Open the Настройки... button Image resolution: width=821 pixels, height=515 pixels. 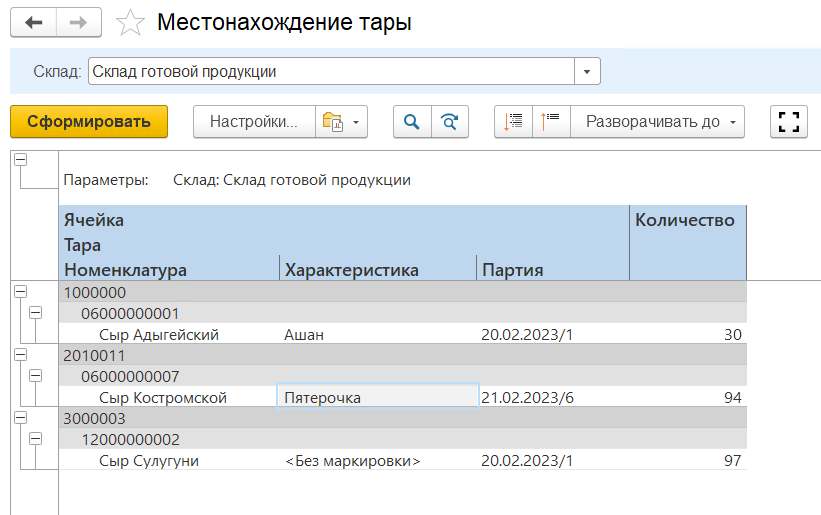[x=254, y=122]
